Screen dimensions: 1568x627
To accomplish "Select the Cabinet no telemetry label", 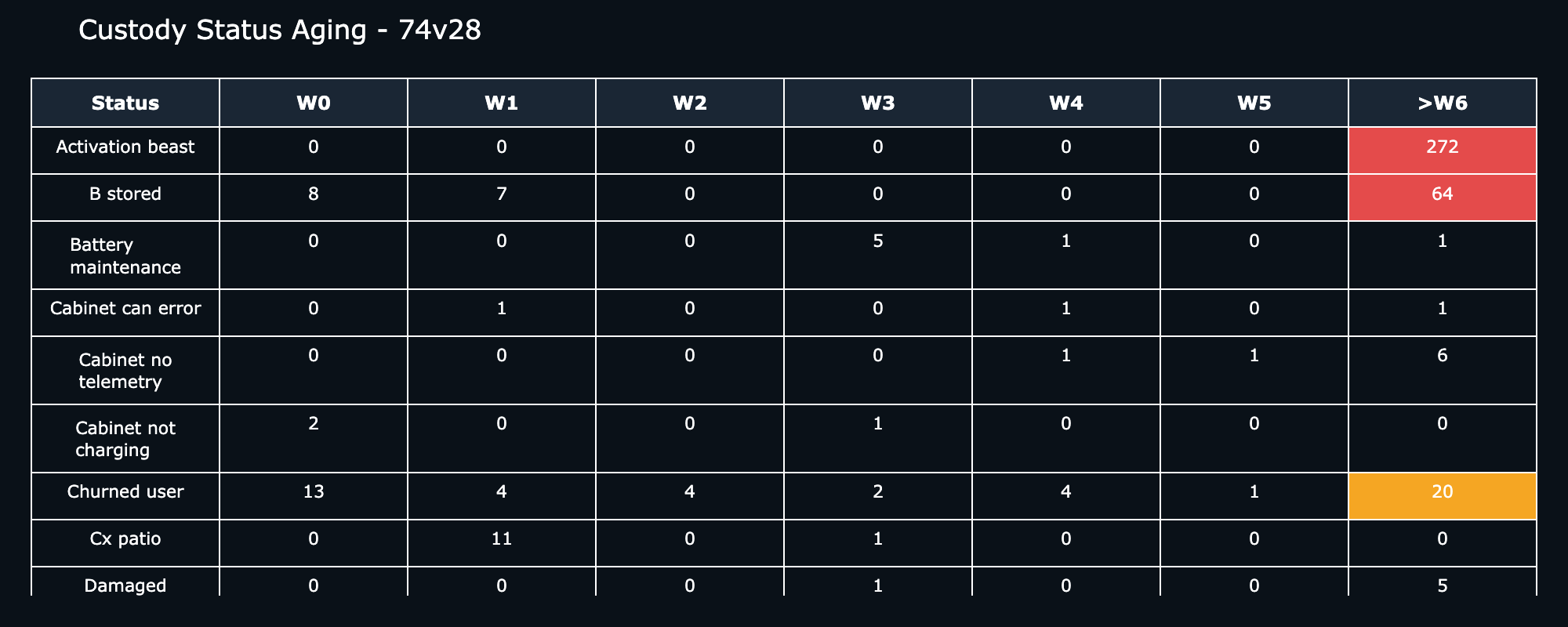I will click(x=125, y=371).
